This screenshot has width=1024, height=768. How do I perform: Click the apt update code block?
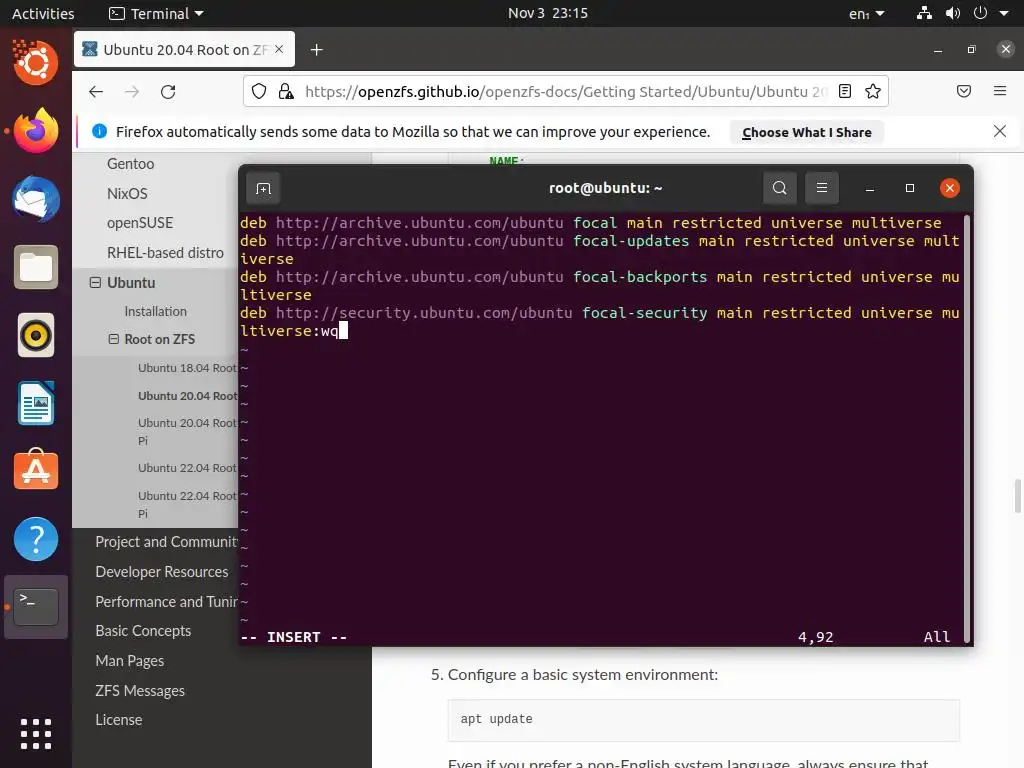(x=703, y=720)
